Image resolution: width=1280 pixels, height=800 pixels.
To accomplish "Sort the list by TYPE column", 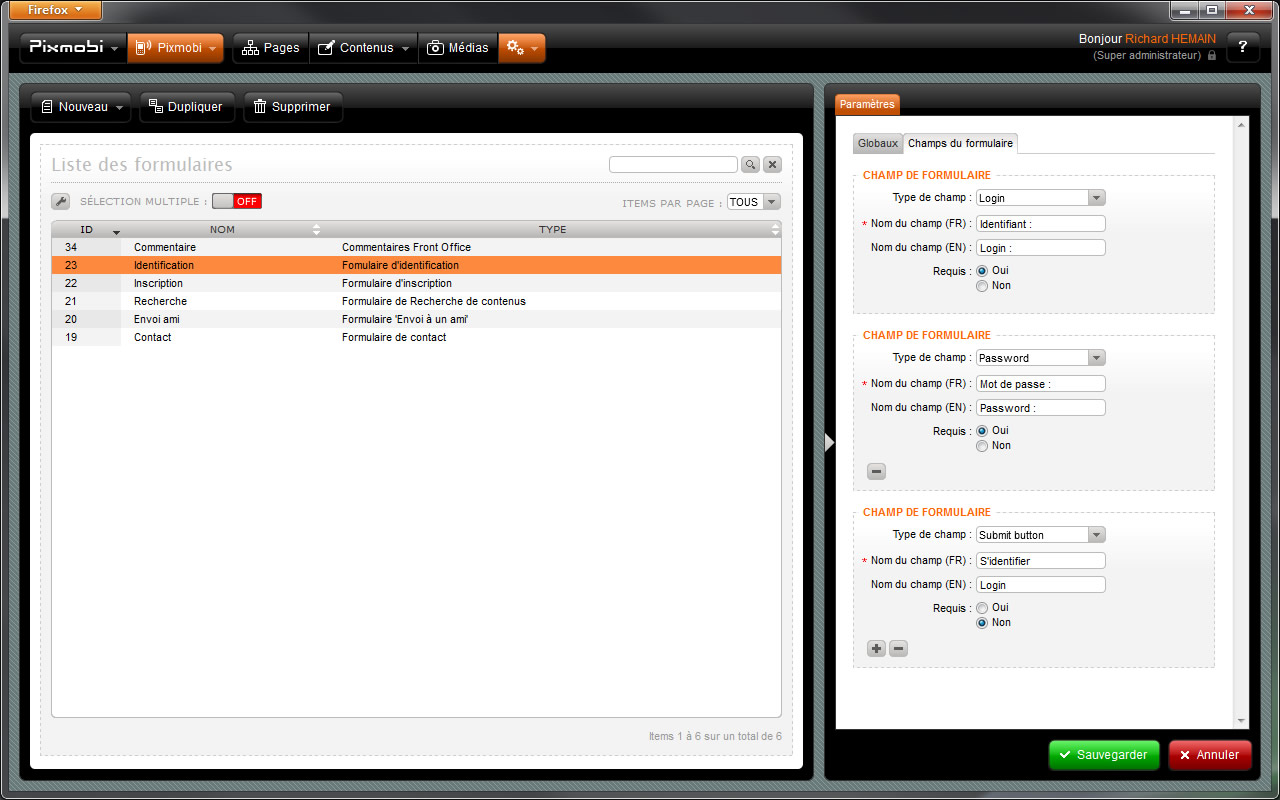I will point(552,230).
